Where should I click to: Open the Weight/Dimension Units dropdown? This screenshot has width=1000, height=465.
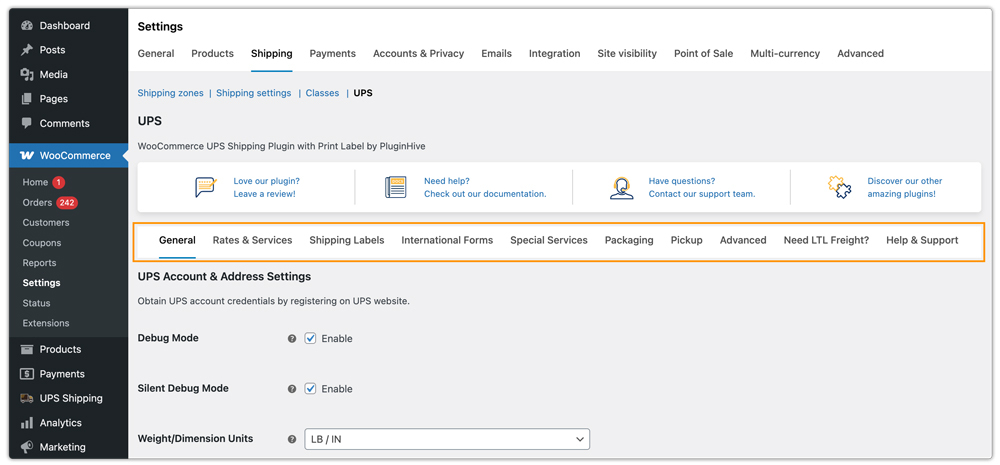click(447, 439)
